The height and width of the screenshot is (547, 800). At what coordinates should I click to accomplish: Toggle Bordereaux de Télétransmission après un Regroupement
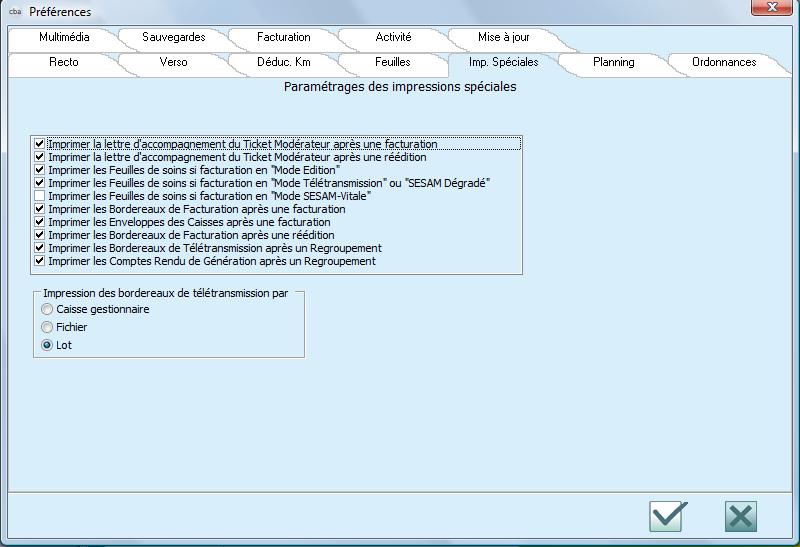[x=39, y=248]
